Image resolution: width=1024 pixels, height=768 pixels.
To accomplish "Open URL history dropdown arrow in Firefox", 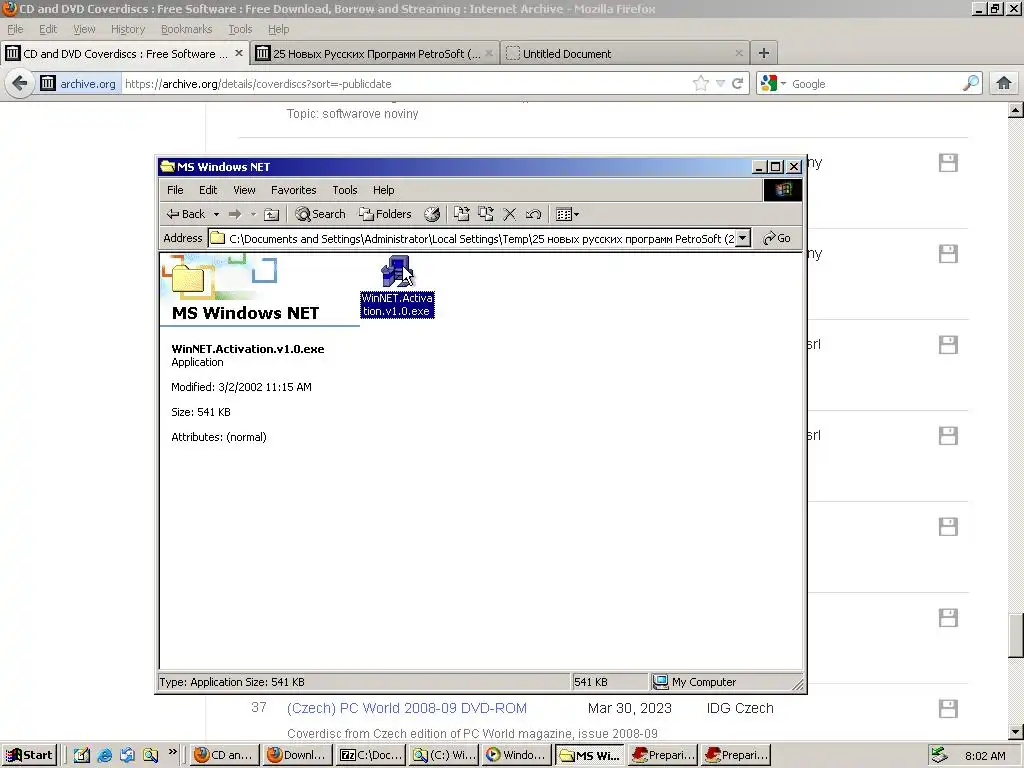I will [x=720, y=84].
